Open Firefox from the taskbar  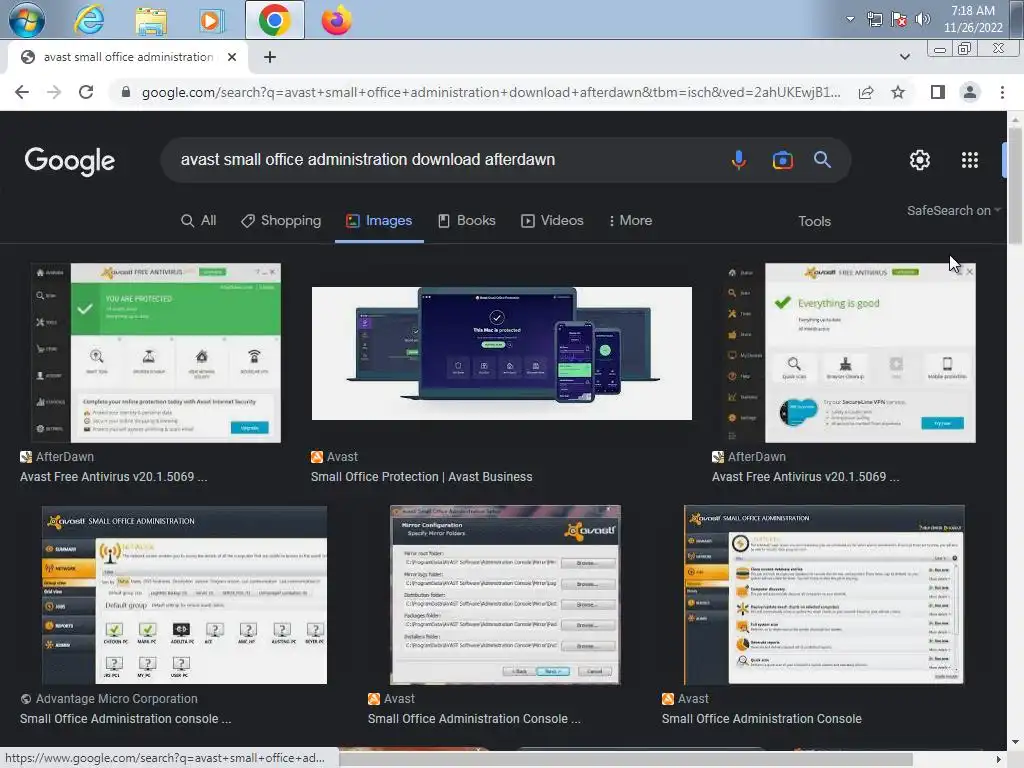336,20
